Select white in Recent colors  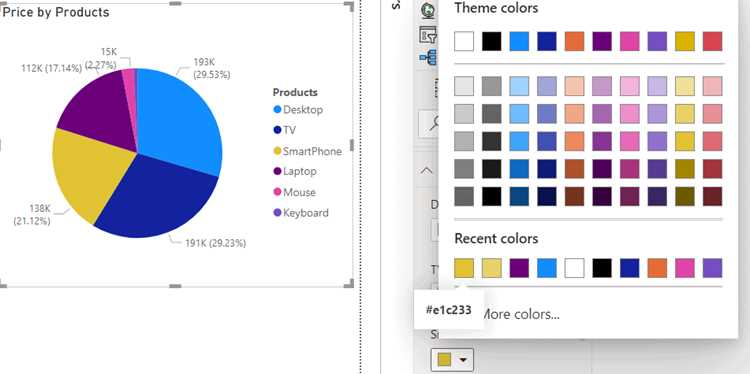(x=574, y=268)
